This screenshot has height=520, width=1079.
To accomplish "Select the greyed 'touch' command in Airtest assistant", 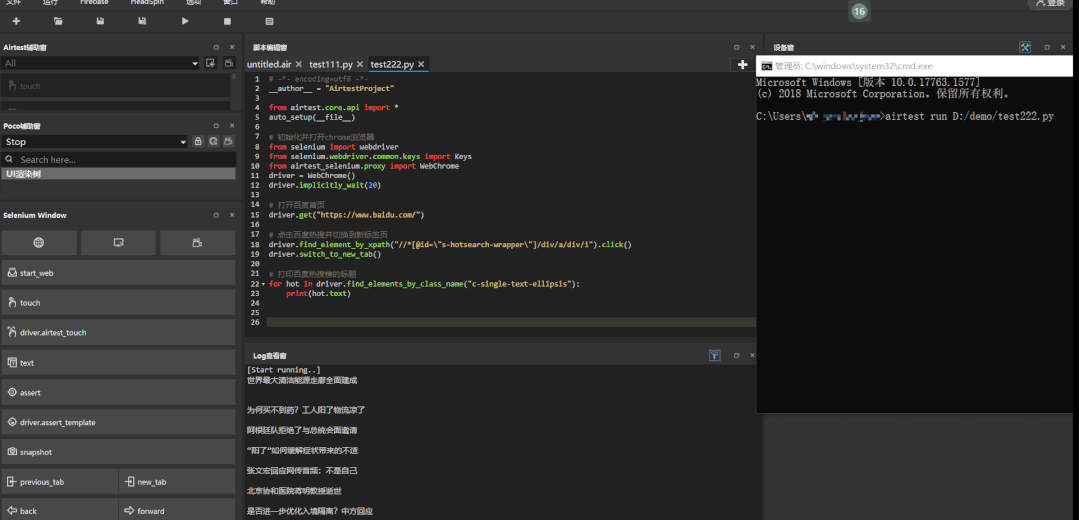I will point(116,86).
